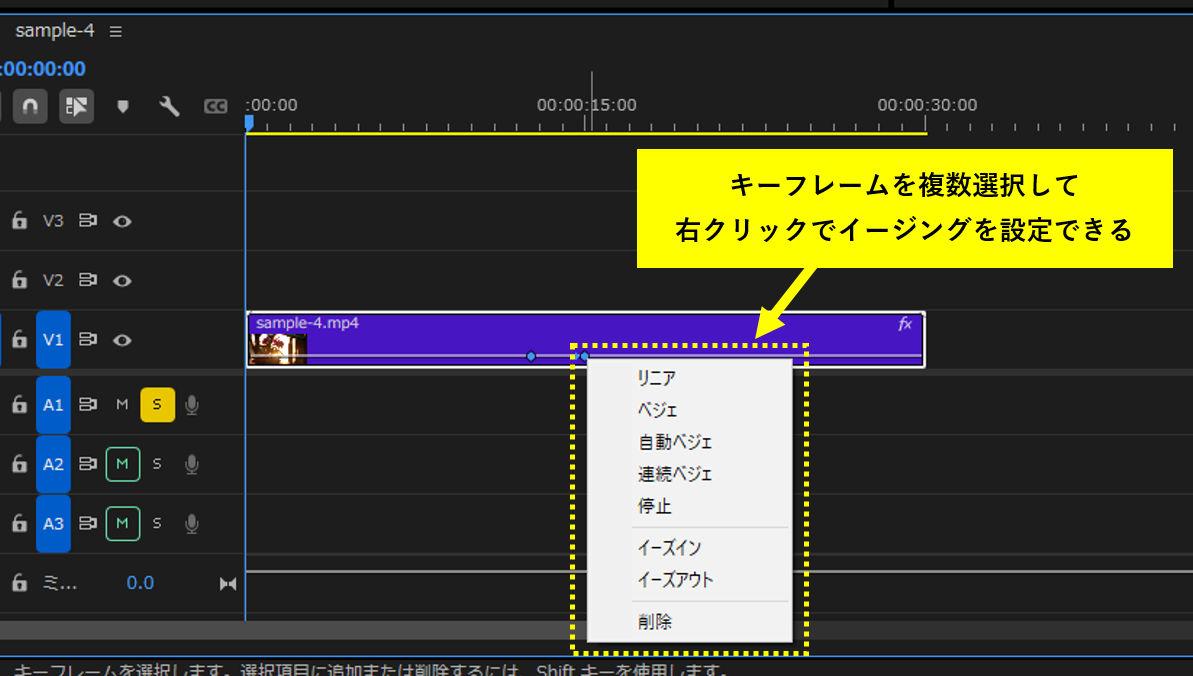Click the voice-over record microphone on track A3

click(191, 523)
